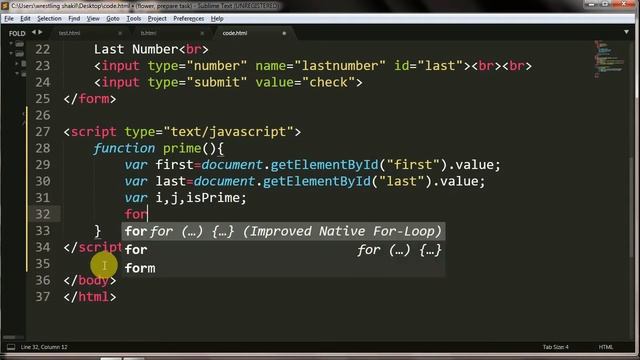Click the "last" string on line 30
The height and width of the screenshot is (360, 640).
tap(402, 181)
